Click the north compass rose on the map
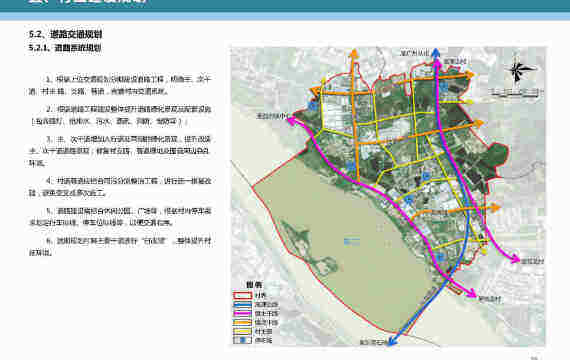This screenshot has width=570, height=360. pos(517,71)
